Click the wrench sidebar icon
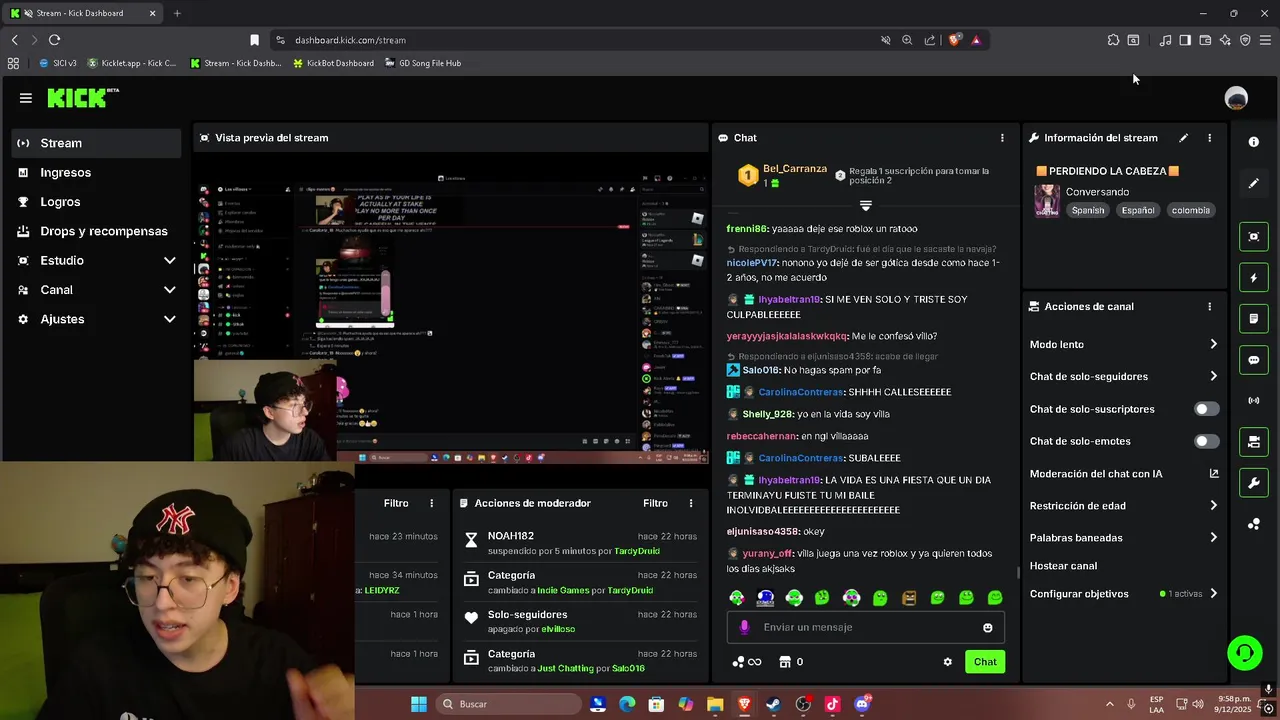Viewport: 1280px width, 720px height. tap(1254, 483)
